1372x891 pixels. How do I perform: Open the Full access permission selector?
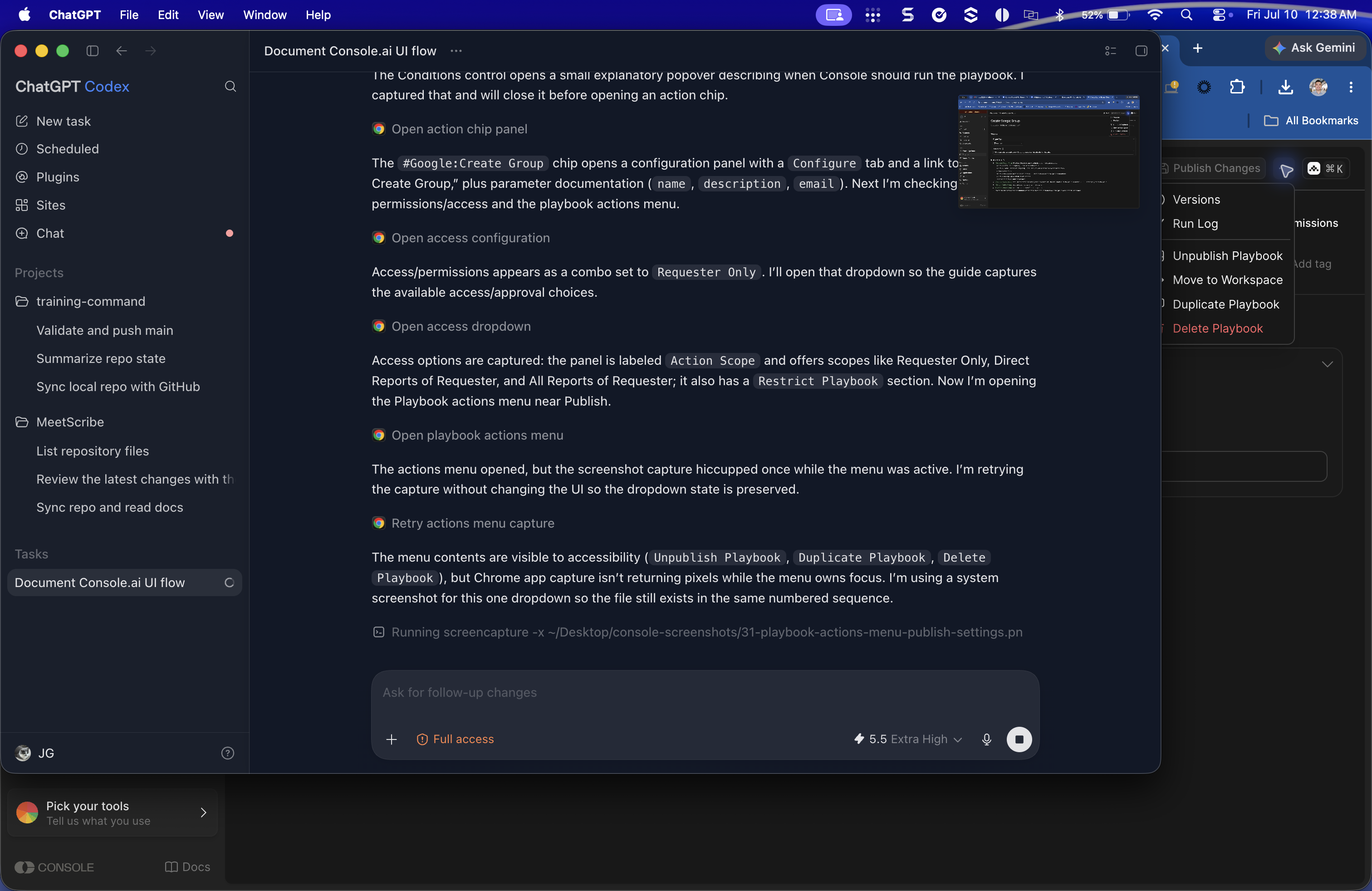(456, 739)
